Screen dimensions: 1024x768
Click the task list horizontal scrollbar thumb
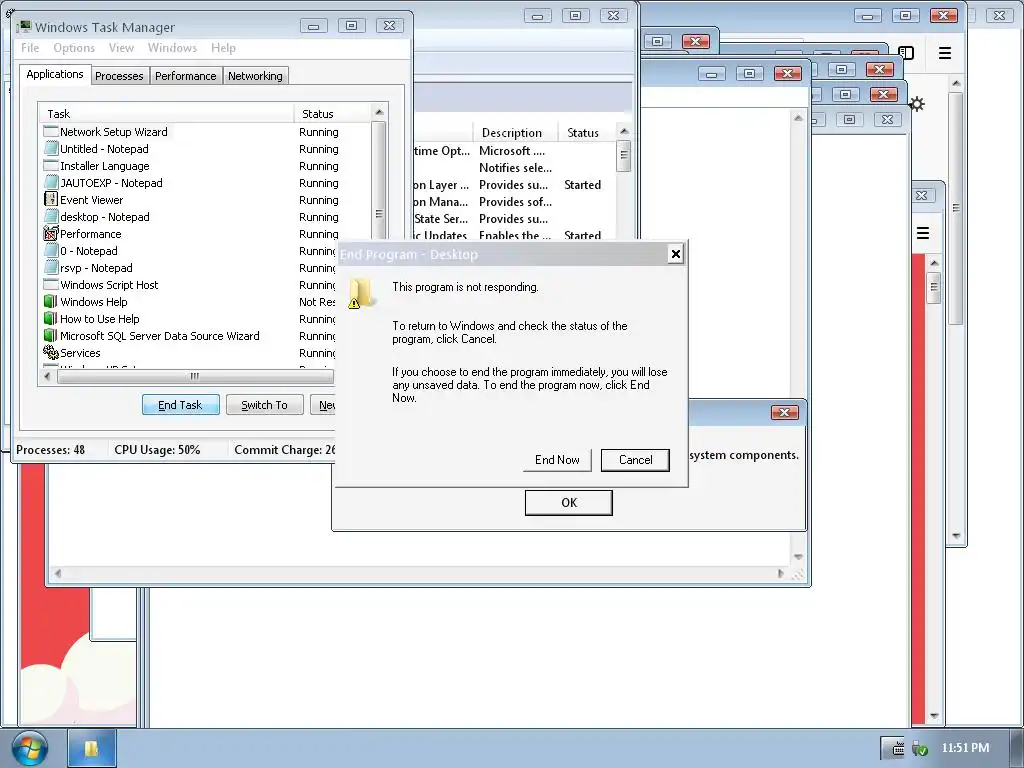coord(195,376)
